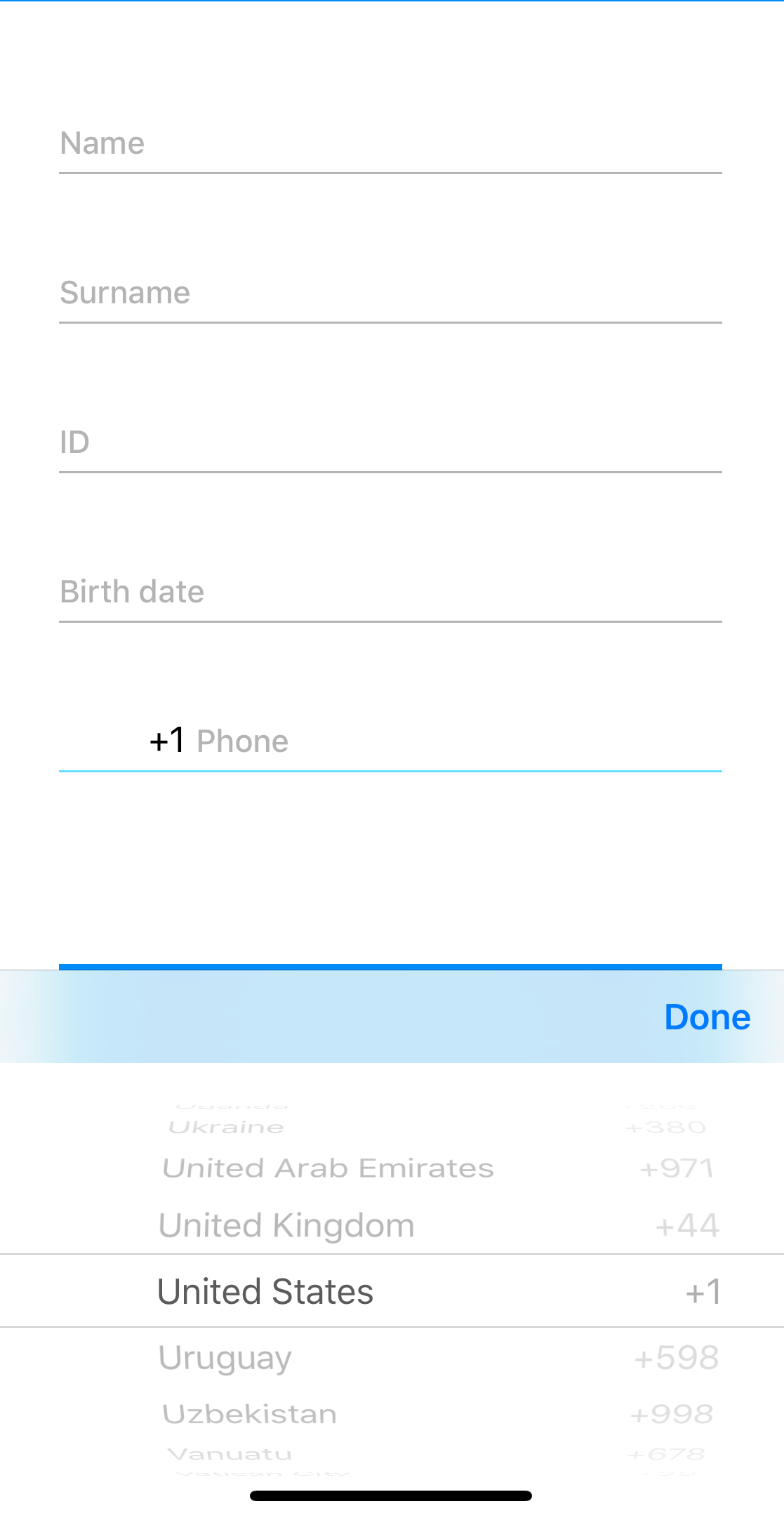Viewport: 784px width, 1518px height.
Task: Select Uzbekistan in the country picker
Action: (x=249, y=1413)
